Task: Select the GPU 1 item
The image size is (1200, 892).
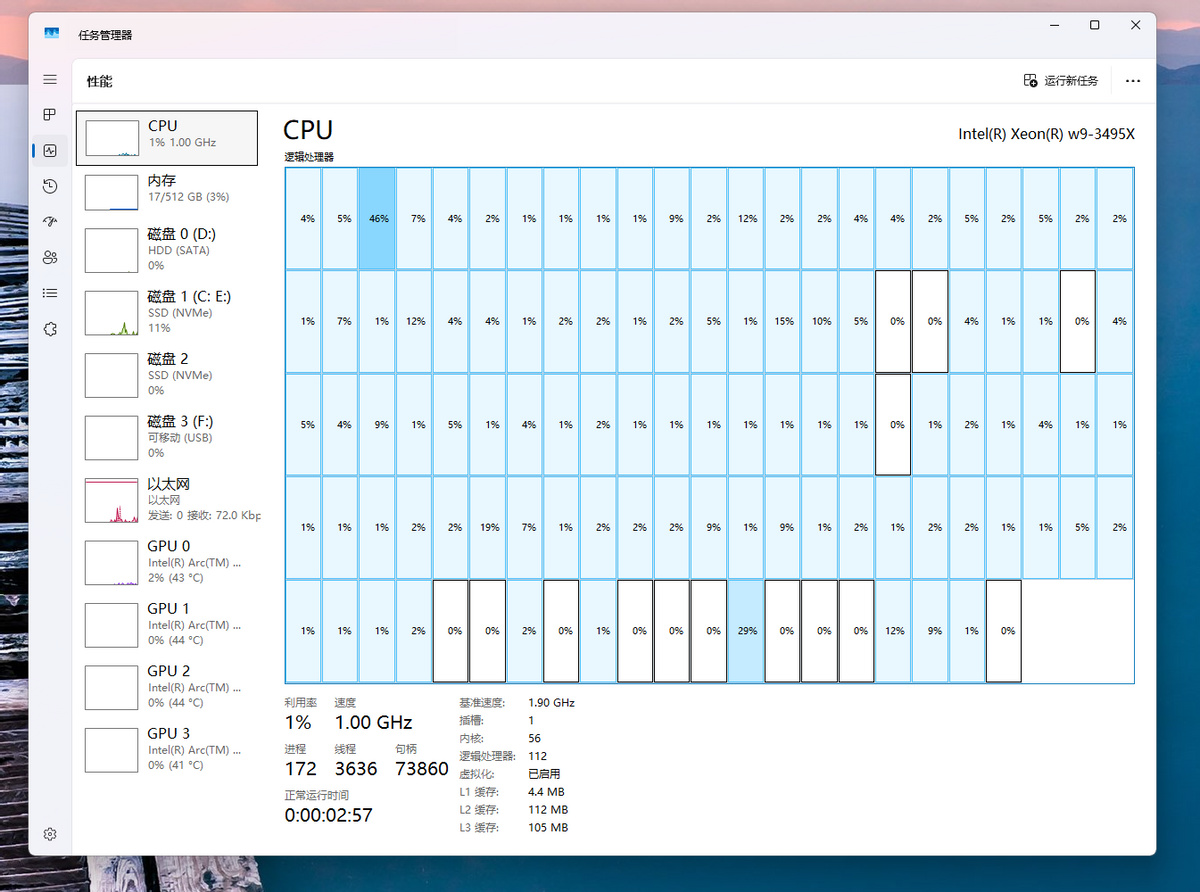Action: [x=167, y=624]
